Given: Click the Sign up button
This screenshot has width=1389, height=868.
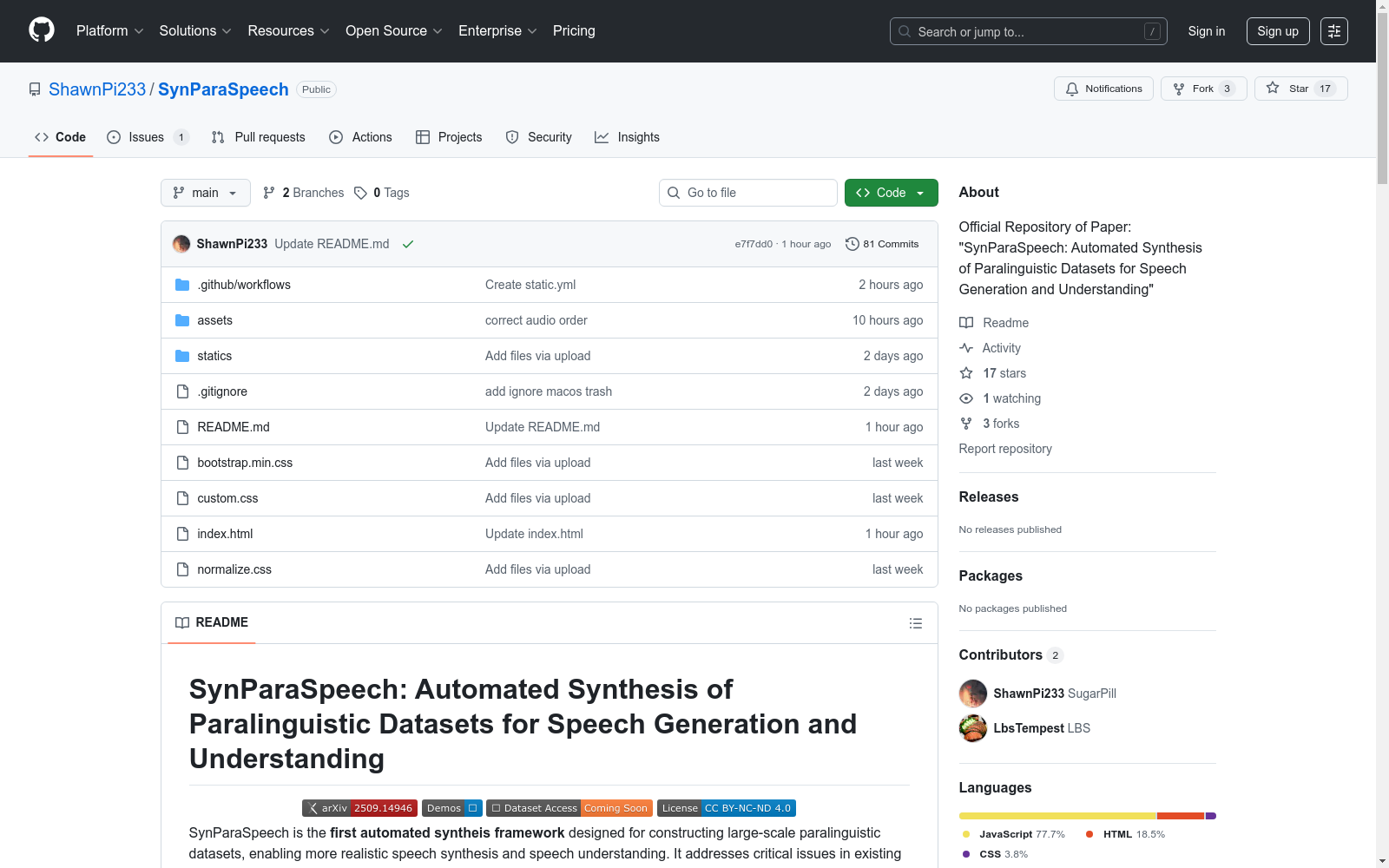Looking at the screenshot, I should point(1278,31).
